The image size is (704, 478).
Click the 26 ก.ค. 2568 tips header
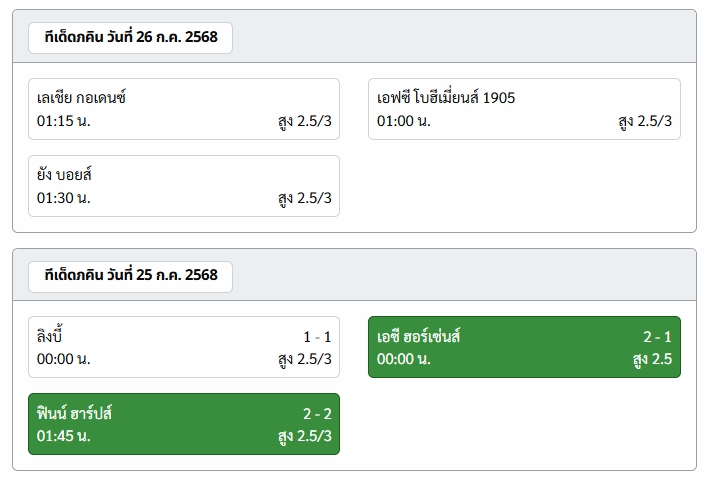tap(130, 37)
